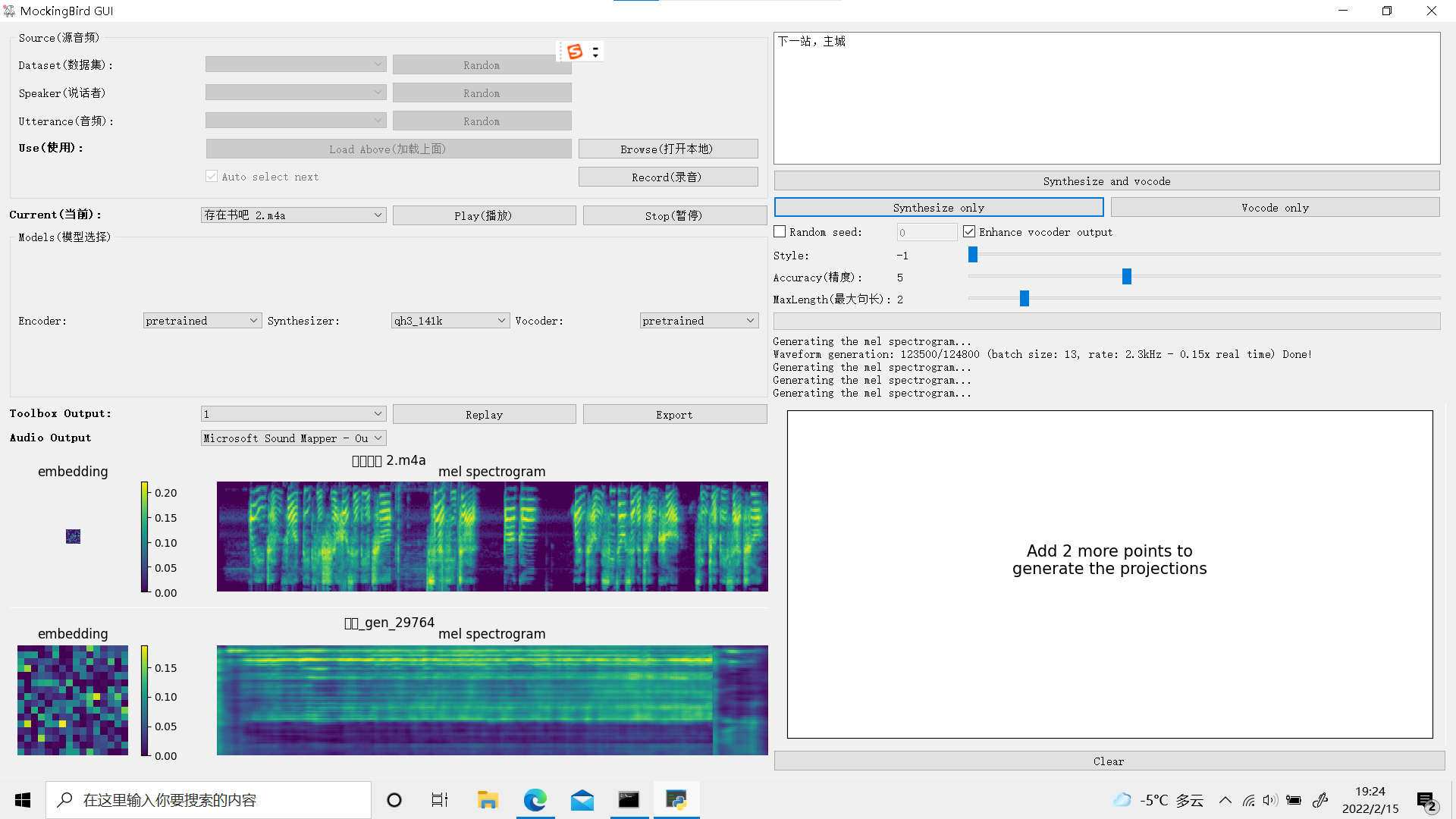Image resolution: width=1456 pixels, height=819 pixels.
Task: Toggle Enhance vocoder output checkbox
Action: [969, 232]
